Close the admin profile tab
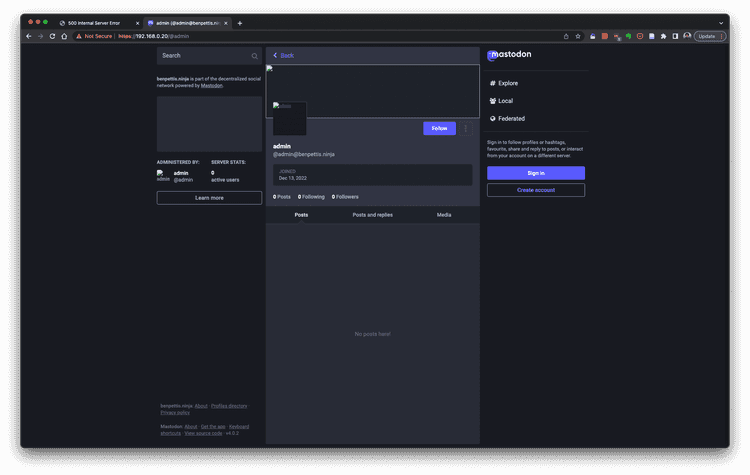The image size is (750, 475). (226, 23)
